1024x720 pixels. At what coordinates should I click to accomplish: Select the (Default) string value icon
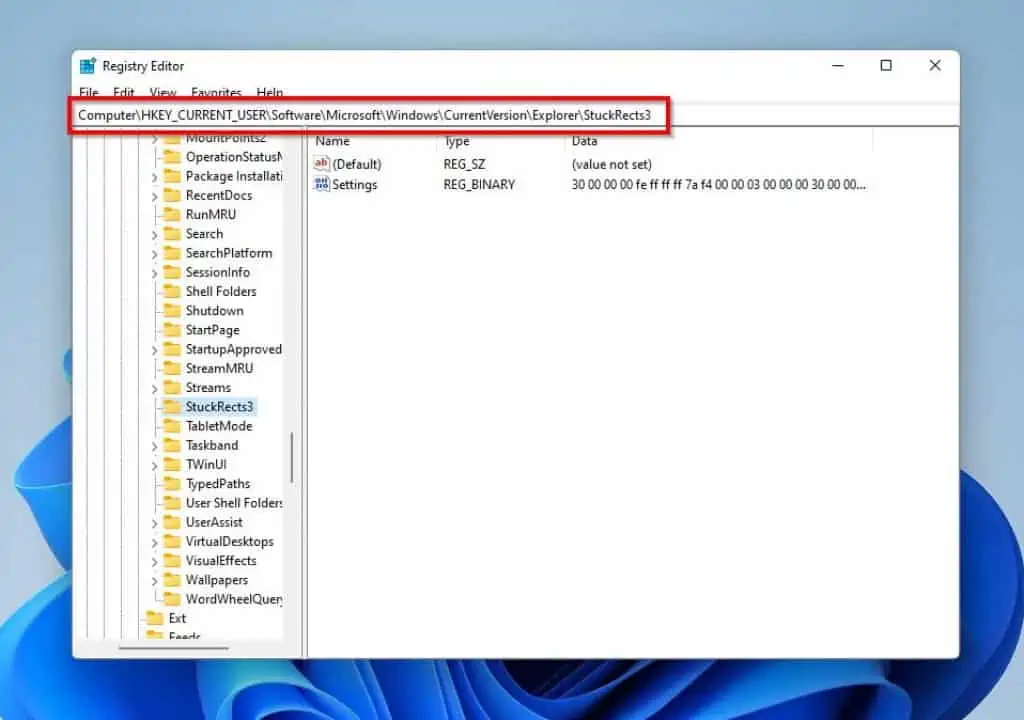coord(321,164)
